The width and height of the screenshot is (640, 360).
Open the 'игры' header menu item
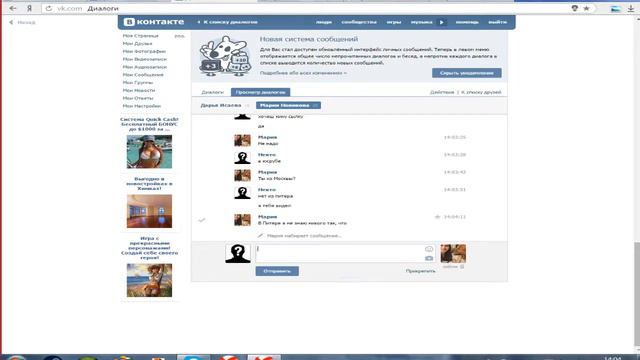click(x=394, y=22)
